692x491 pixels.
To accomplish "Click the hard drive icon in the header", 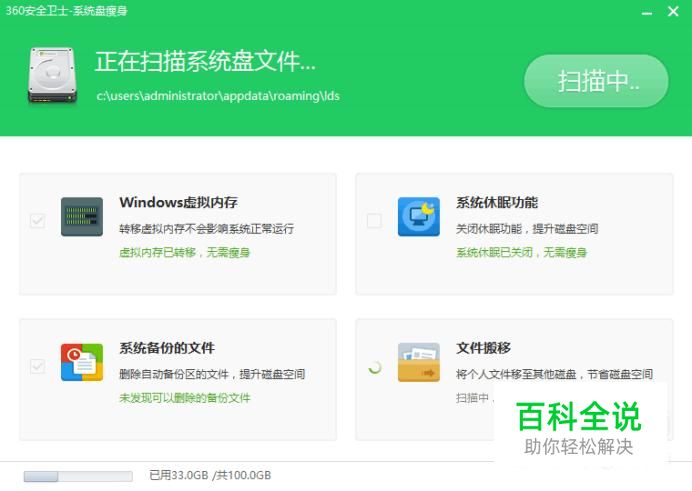I will 52,76.
